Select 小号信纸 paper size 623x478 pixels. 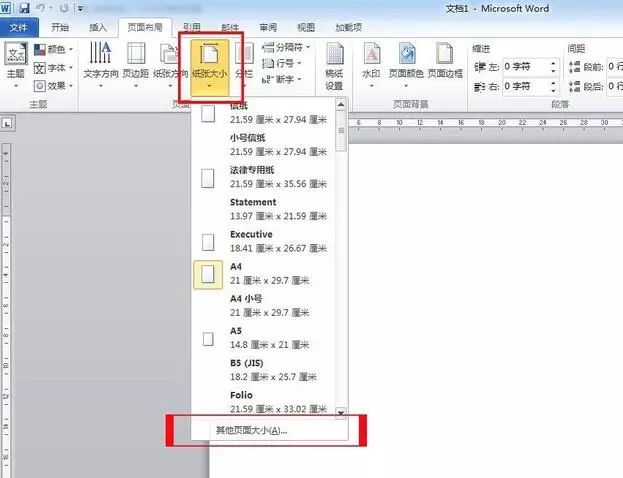(263, 145)
